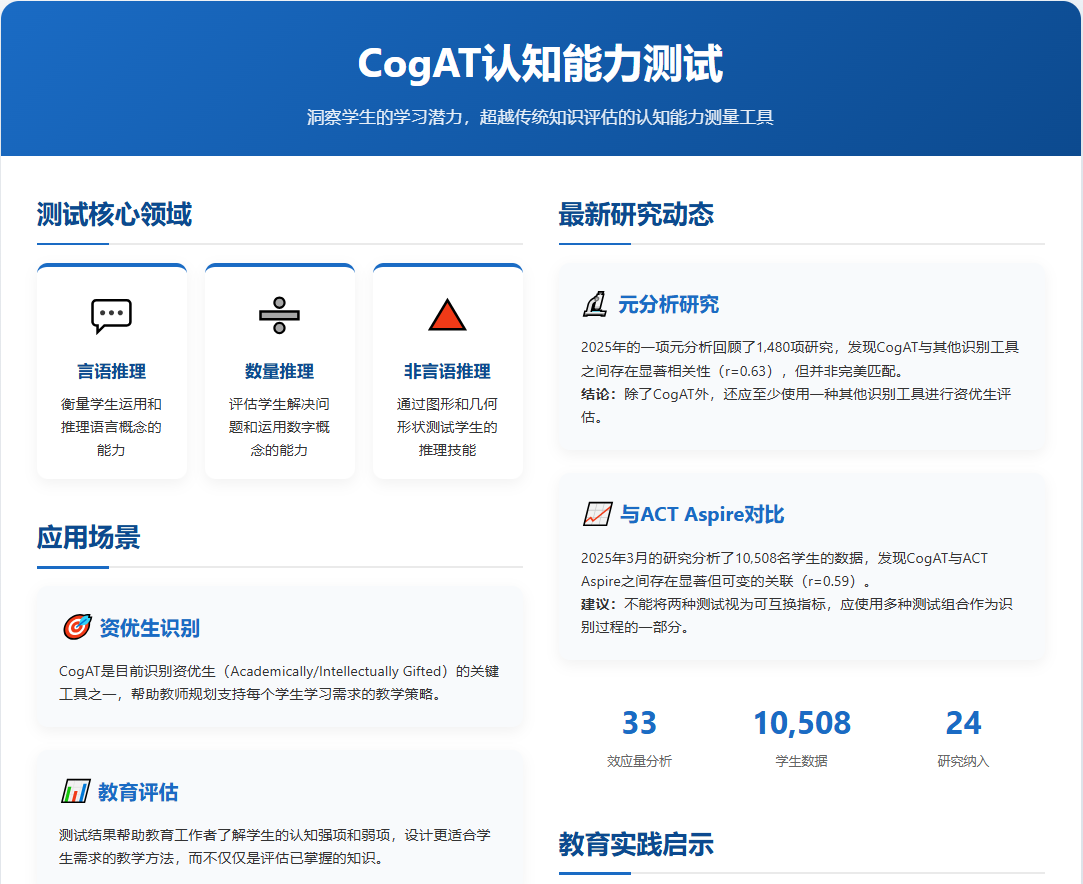Click the 教育实践启示 section heading

(x=635, y=844)
